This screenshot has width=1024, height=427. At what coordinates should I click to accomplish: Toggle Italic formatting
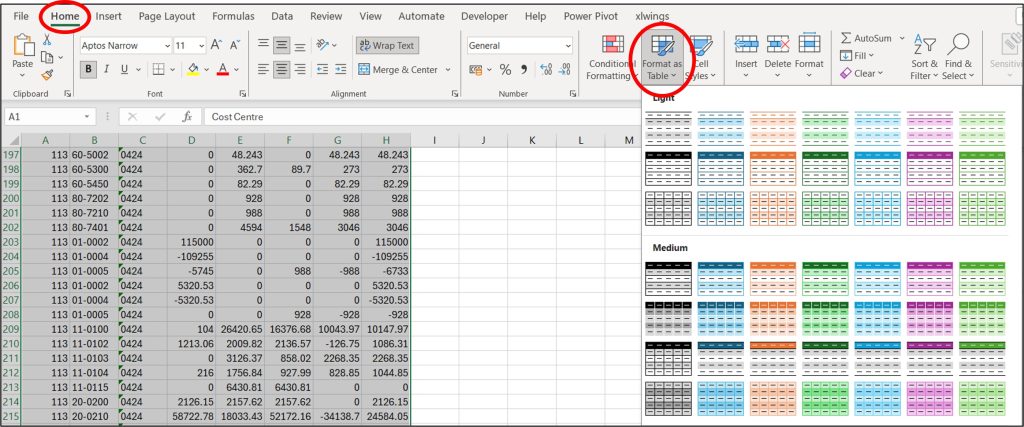[x=107, y=69]
